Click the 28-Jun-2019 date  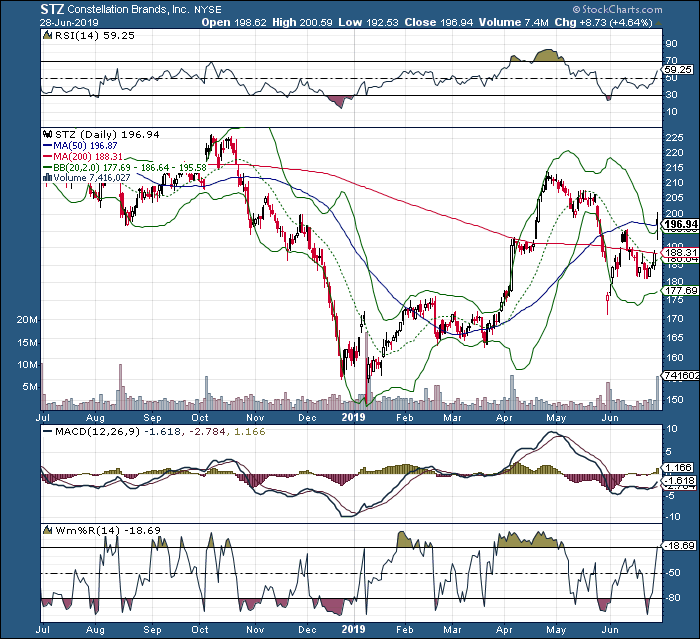click(x=69, y=23)
